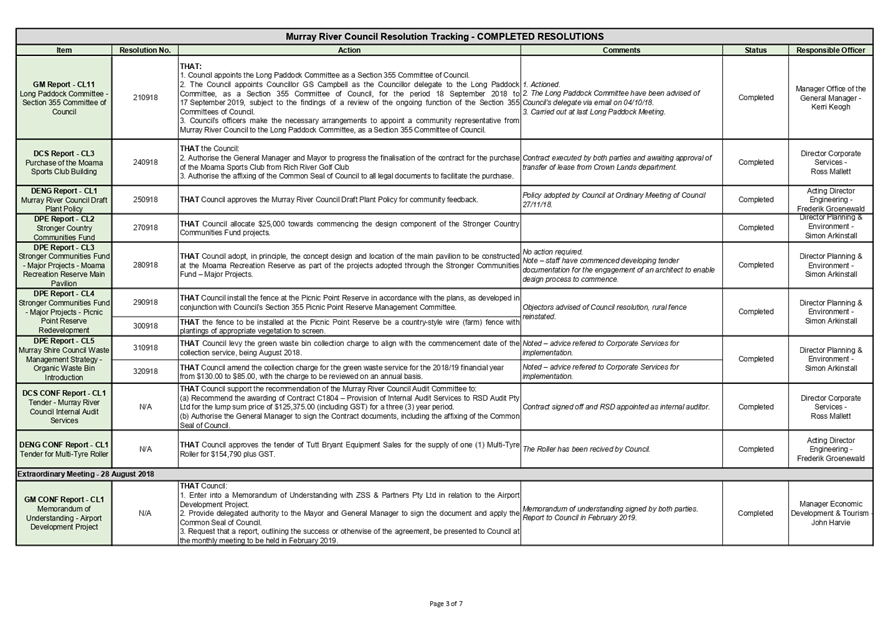Select the GM Report - CL11 Long Paddock item
The height and width of the screenshot is (626, 893).
tap(64, 97)
